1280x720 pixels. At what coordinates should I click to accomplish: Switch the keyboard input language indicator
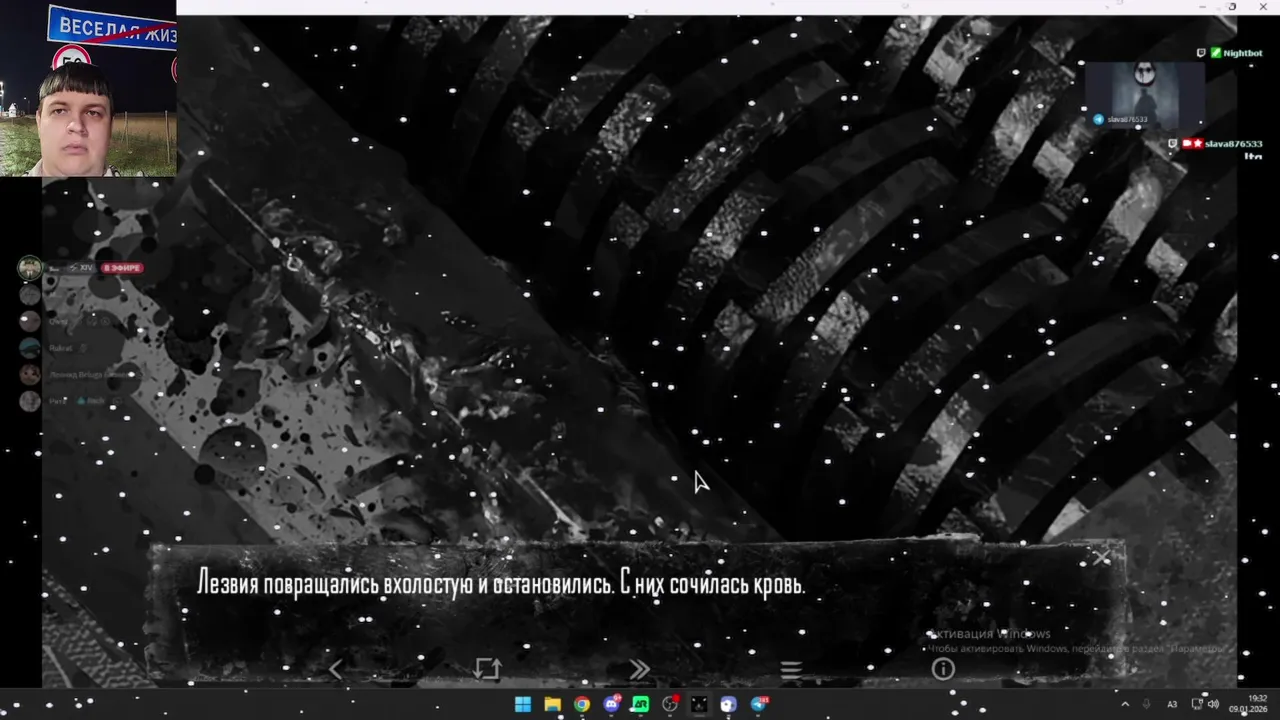coord(1173,704)
